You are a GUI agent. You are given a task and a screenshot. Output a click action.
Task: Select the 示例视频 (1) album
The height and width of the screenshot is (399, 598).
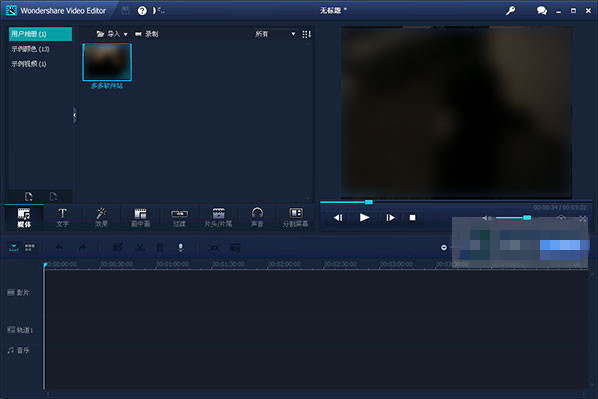click(x=29, y=64)
